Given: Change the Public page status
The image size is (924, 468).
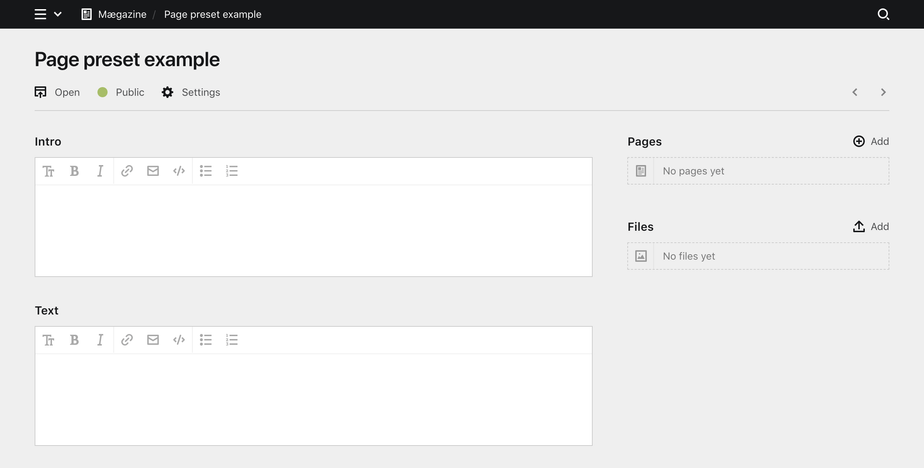Looking at the screenshot, I should (x=121, y=92).
